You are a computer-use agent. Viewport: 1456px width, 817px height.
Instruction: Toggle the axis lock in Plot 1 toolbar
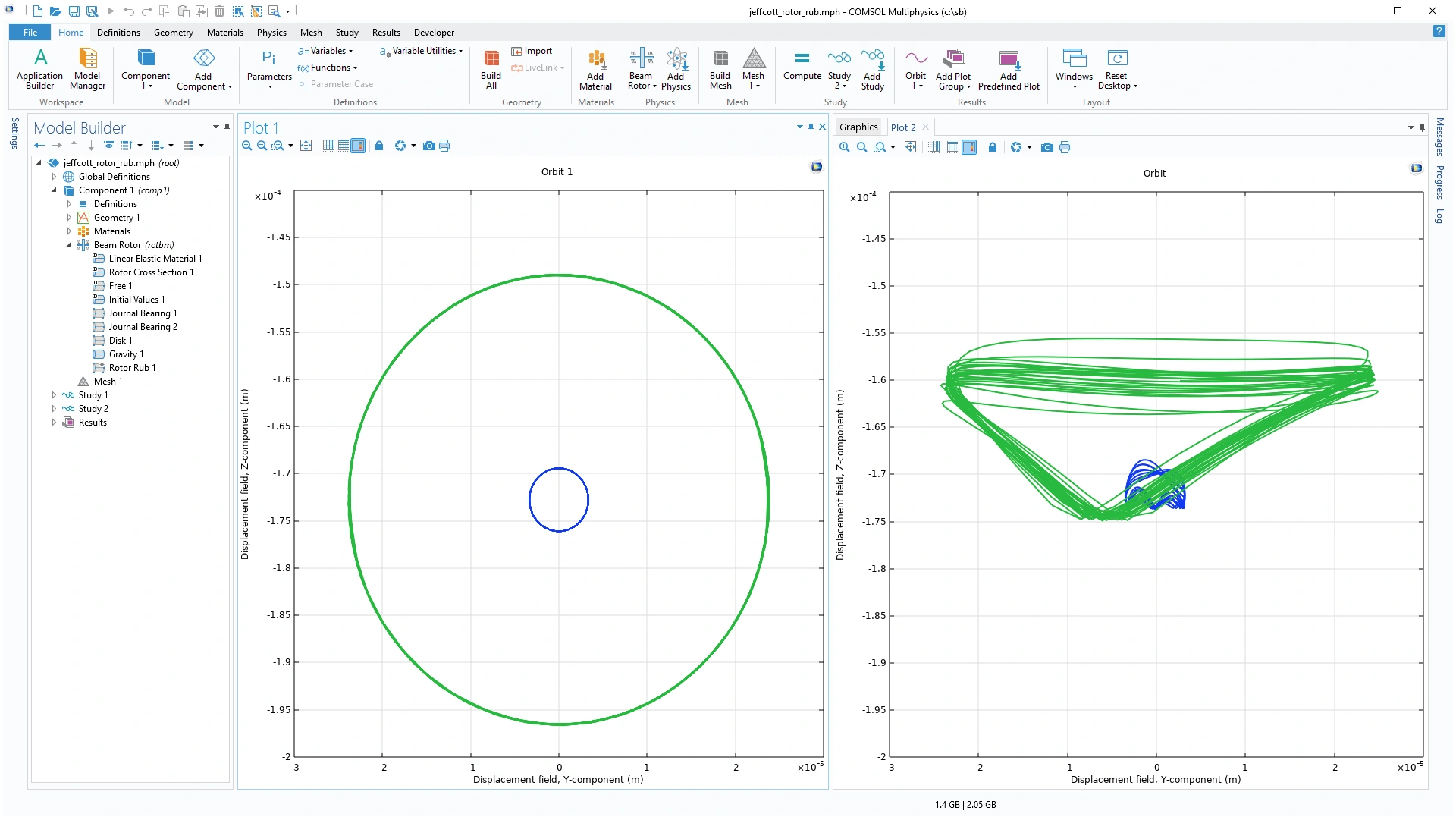pyautogui.click(x=379, y=146)
